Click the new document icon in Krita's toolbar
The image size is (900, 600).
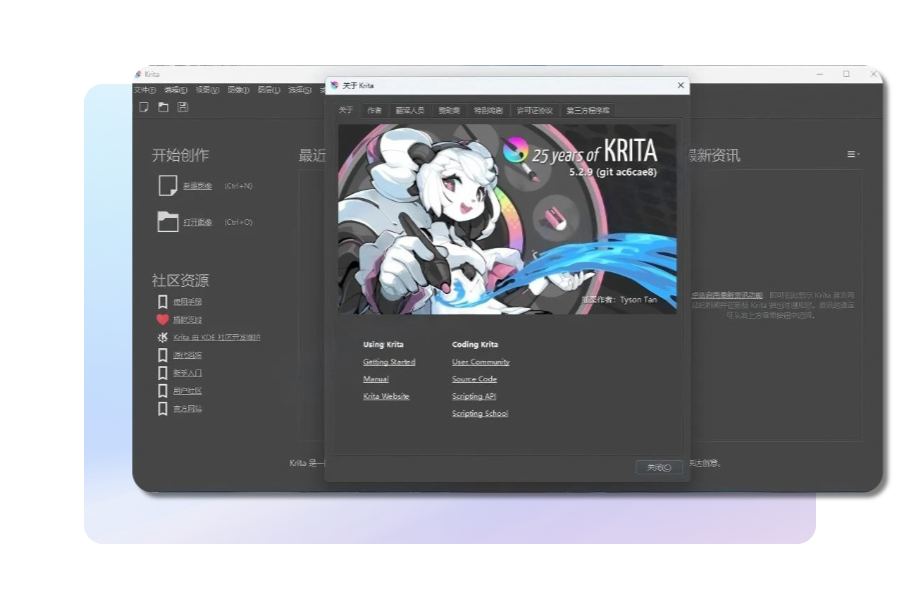(x=144, y=107)
